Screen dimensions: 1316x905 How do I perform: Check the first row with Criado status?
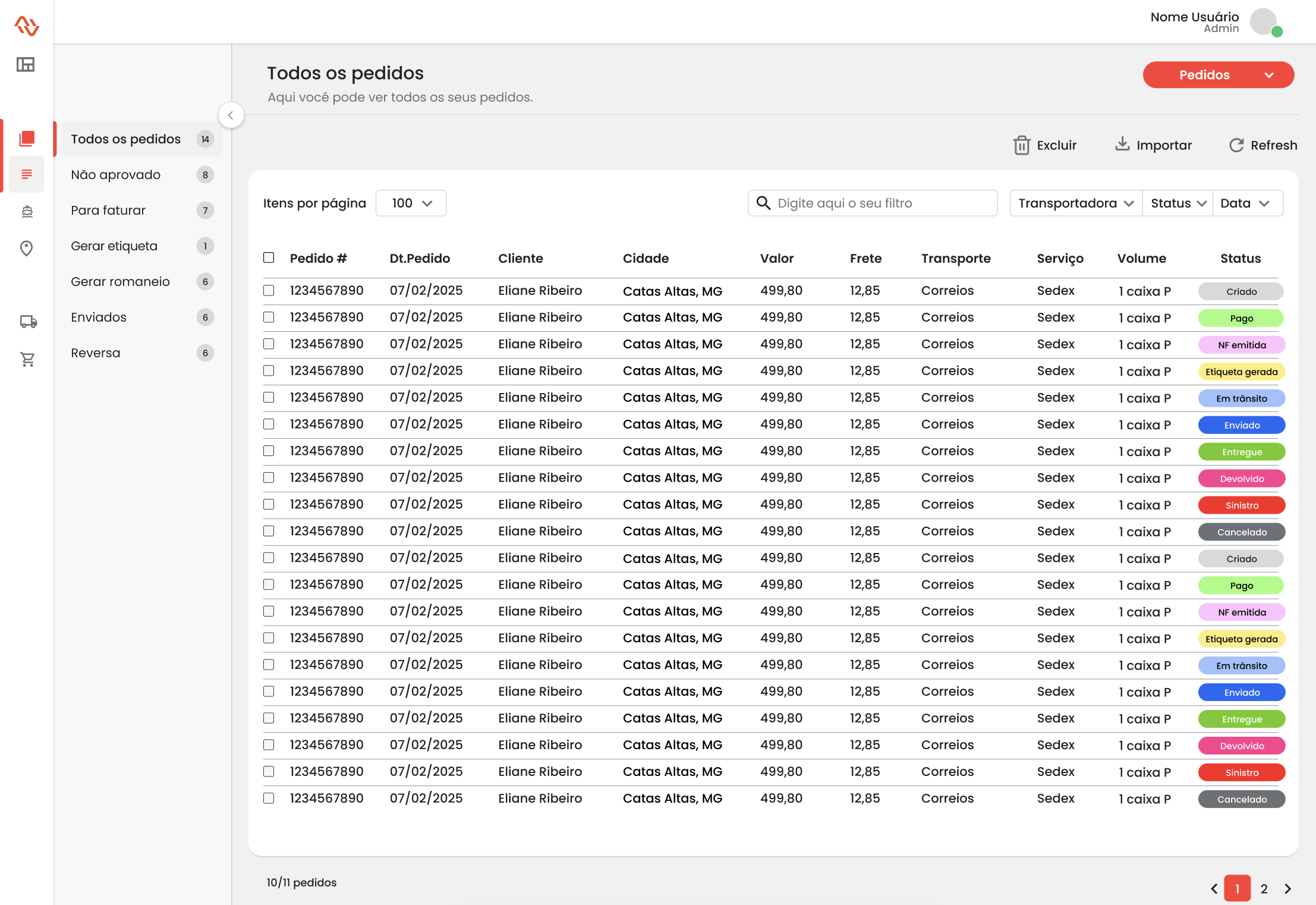pos(269,290)
